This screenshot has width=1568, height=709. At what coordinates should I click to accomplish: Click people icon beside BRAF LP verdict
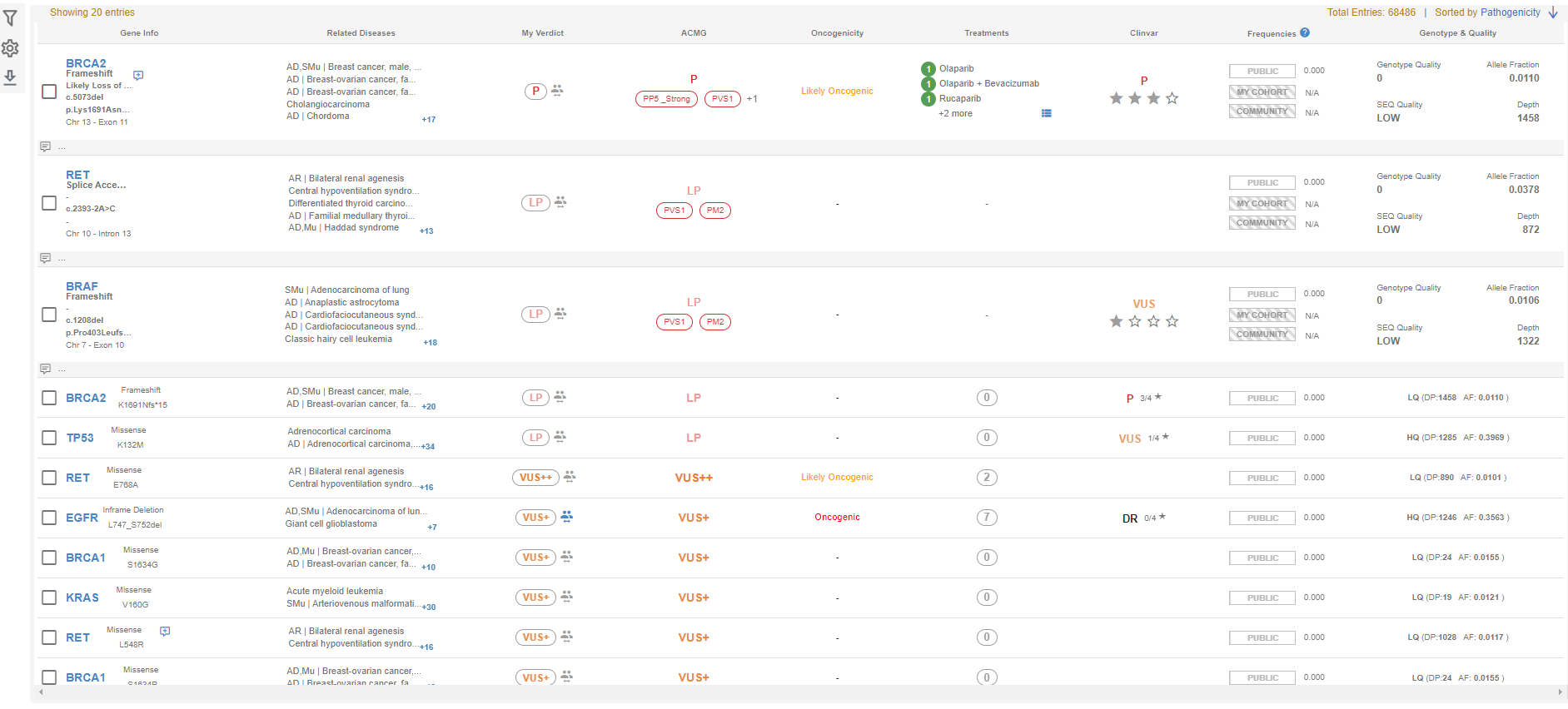pos(560,313)
